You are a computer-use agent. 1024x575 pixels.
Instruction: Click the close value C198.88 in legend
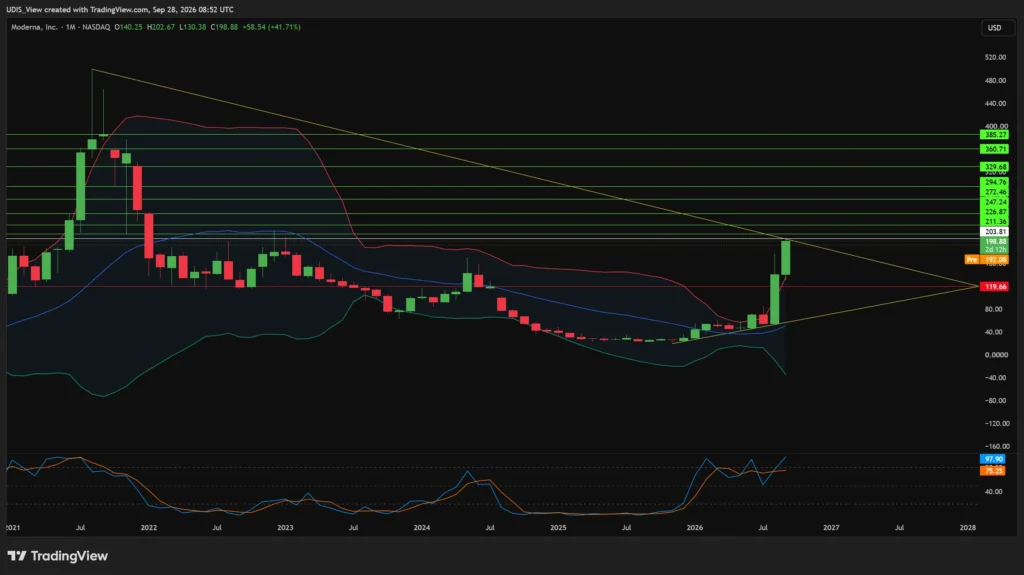pos(224,27)
